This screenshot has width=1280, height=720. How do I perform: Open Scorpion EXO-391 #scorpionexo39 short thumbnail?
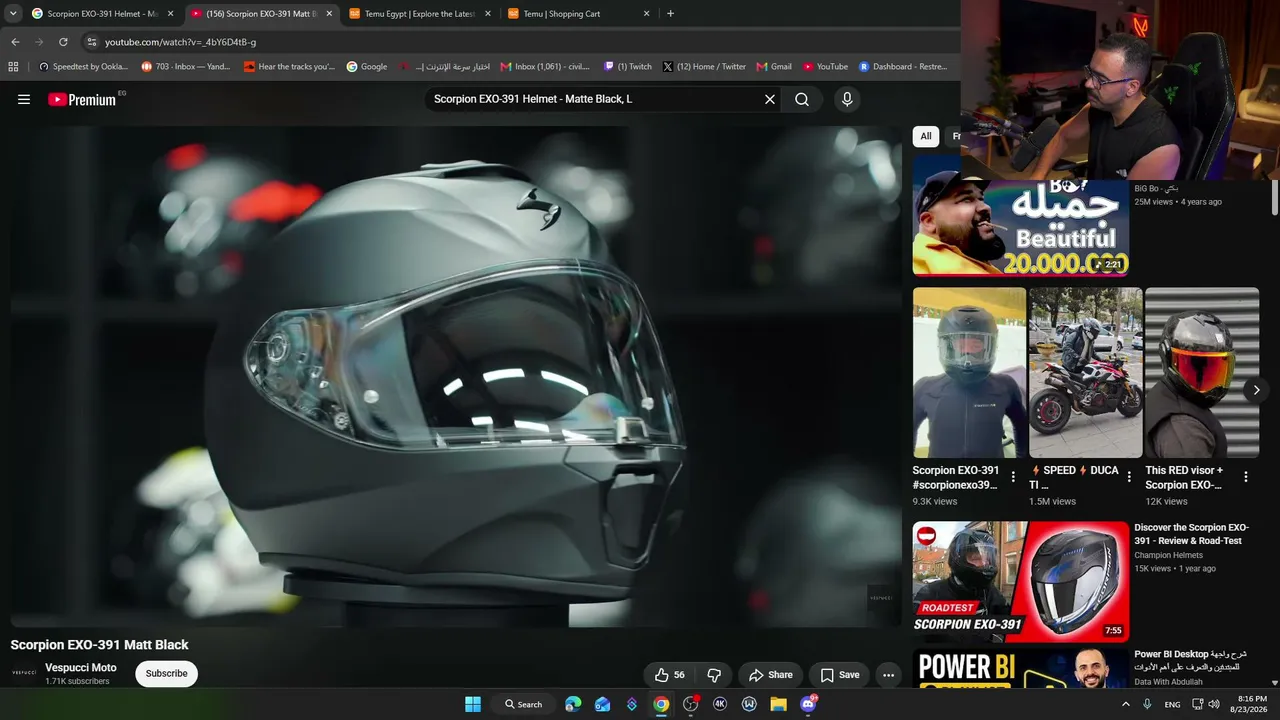click(x=969, y=373)
